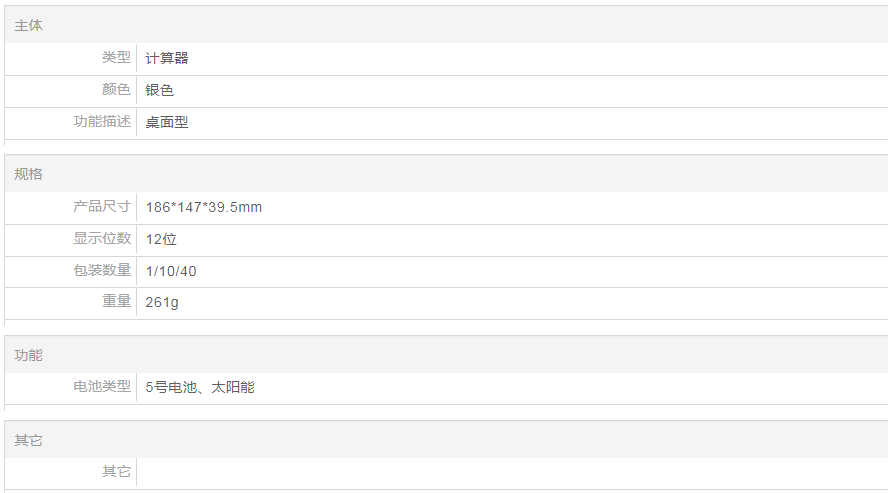The height and width of the screenshot is (493, 892).
Task: Select the 类型 row label
Action: [116, 58]
